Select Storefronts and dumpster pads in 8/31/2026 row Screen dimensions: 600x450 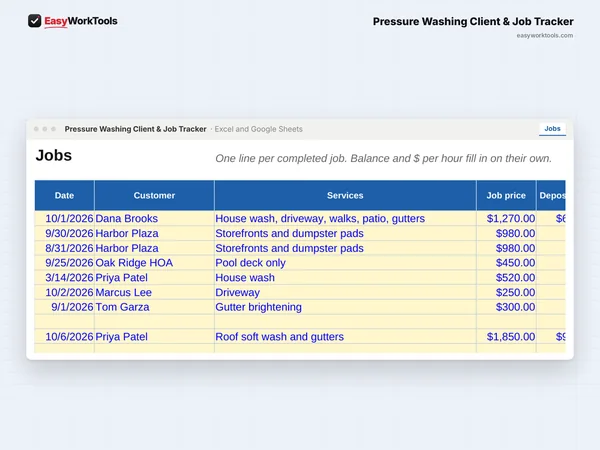pos(345,248)
